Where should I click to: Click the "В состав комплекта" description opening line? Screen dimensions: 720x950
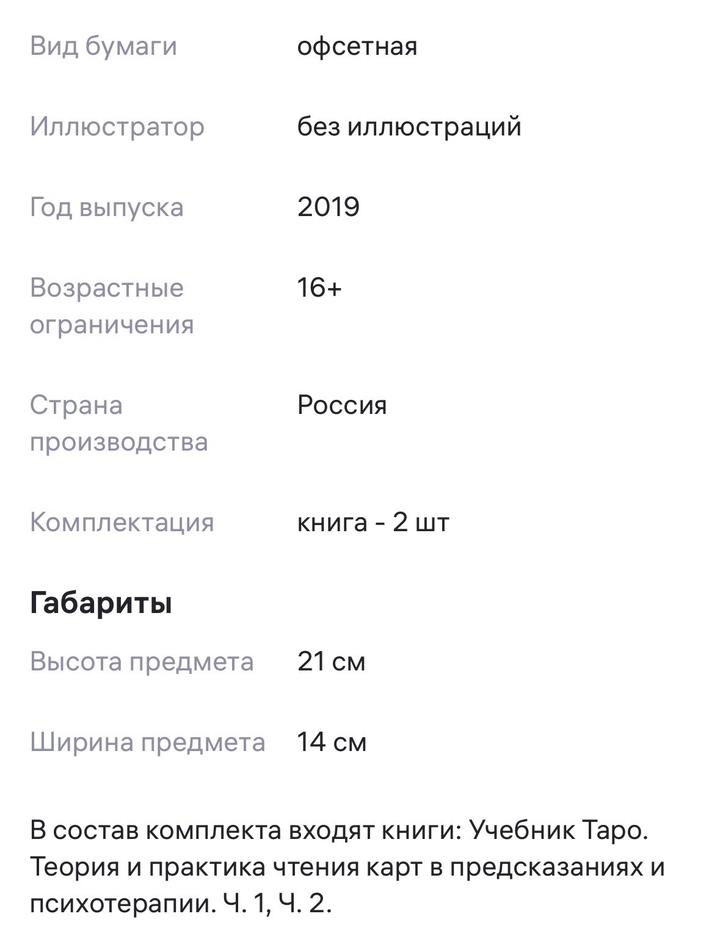(x=346, y=830)
